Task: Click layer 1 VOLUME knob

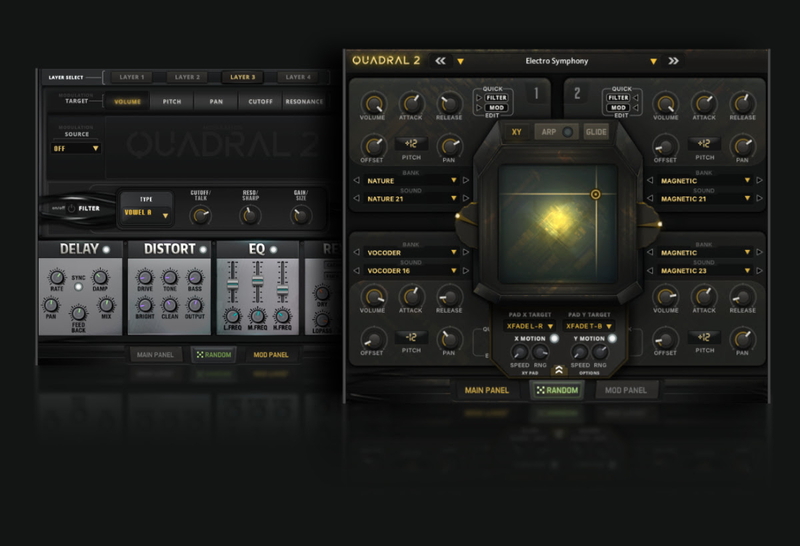Action: (373, 103)
